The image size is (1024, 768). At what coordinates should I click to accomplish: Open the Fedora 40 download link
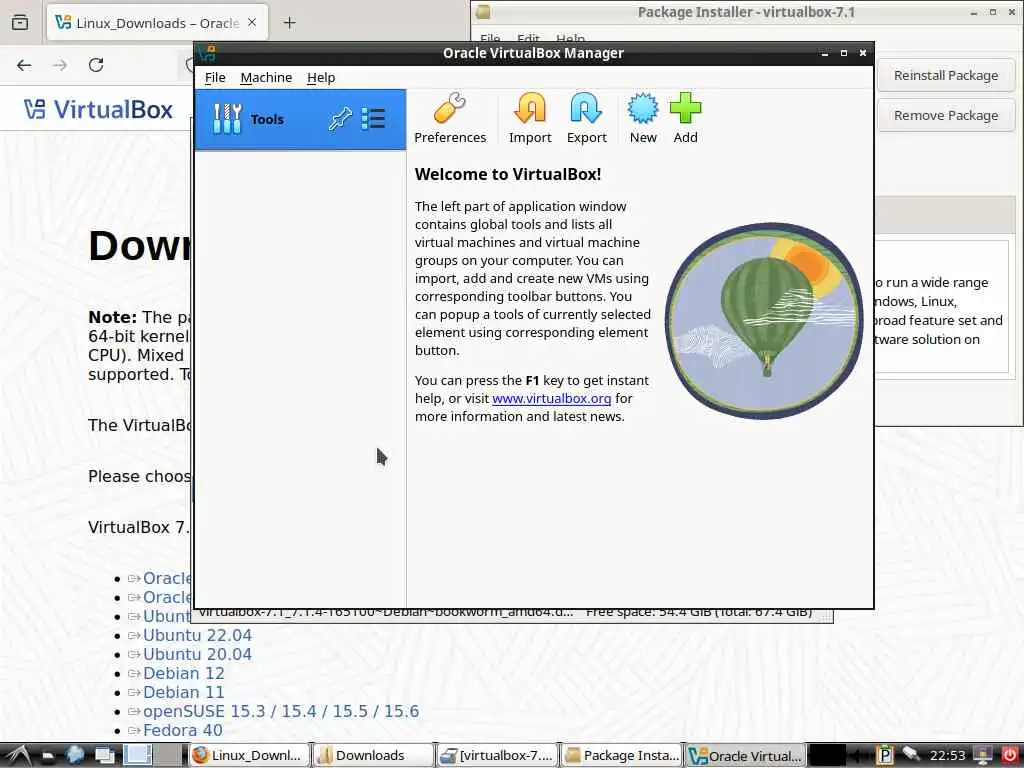[x=183, y=729]
